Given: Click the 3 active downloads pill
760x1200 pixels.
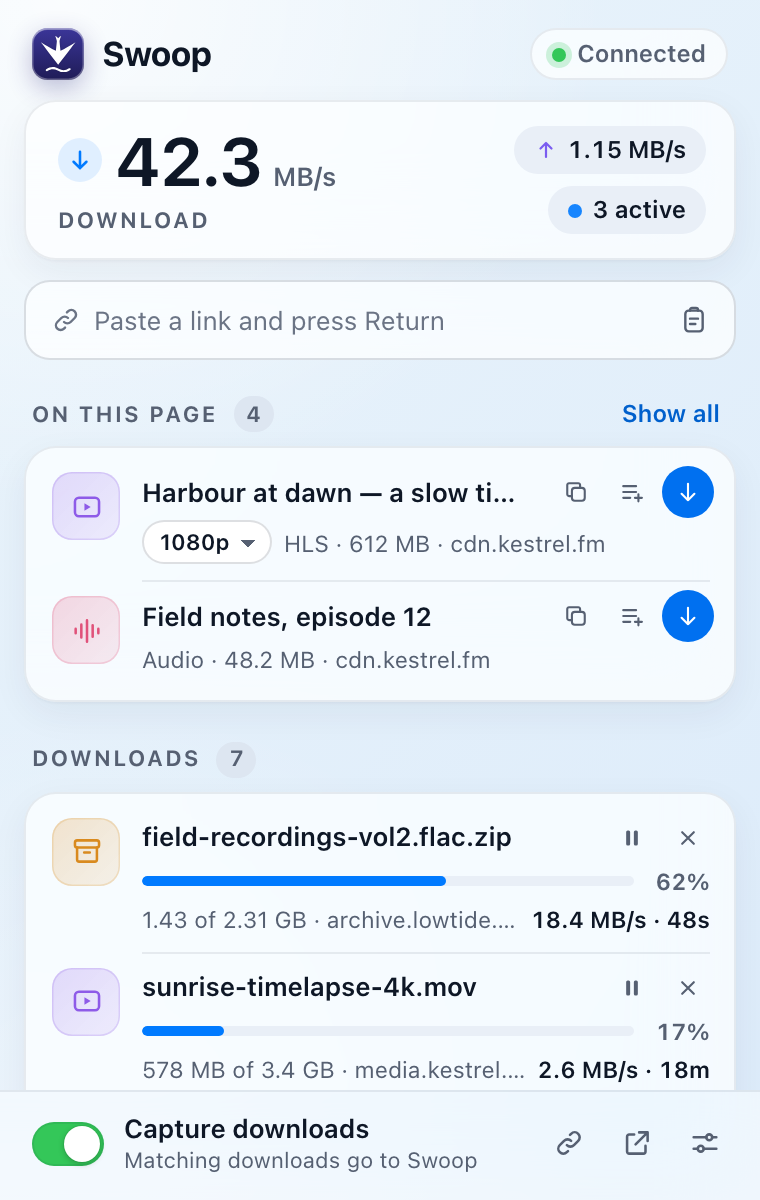Looking at the screenshot, I should pos(626,210).
